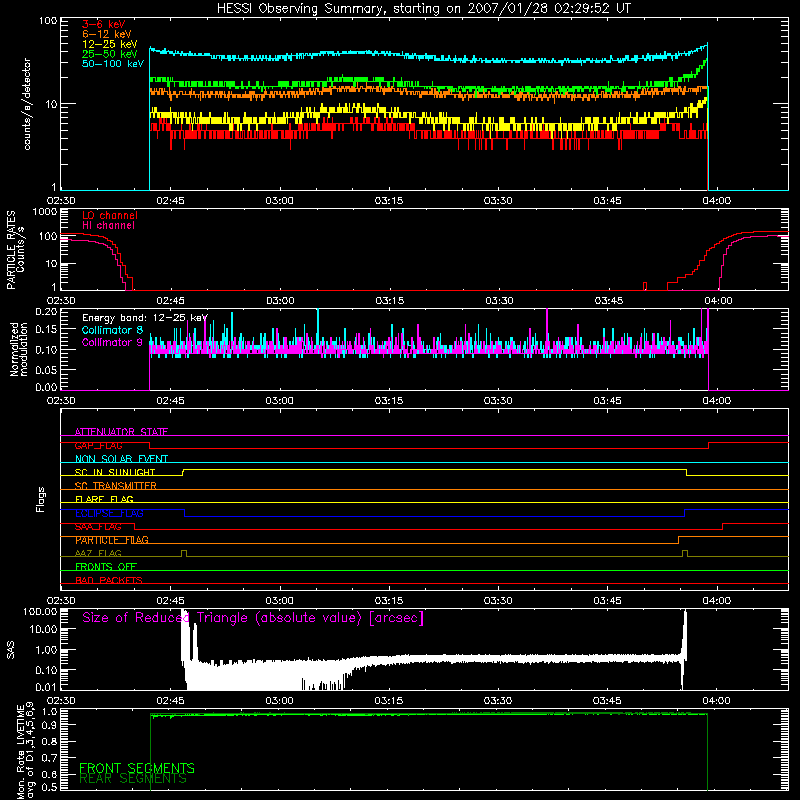Image resolution: width=800 pixels, height=800 pixels.
Task: Click the SC_IN_SUNLIGHT flag label
Action: (115, 472)
